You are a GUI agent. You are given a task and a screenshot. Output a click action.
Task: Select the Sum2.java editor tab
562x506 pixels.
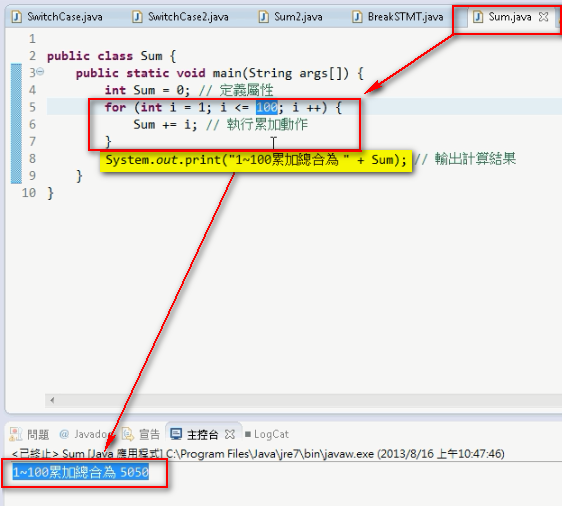point(291,17)
